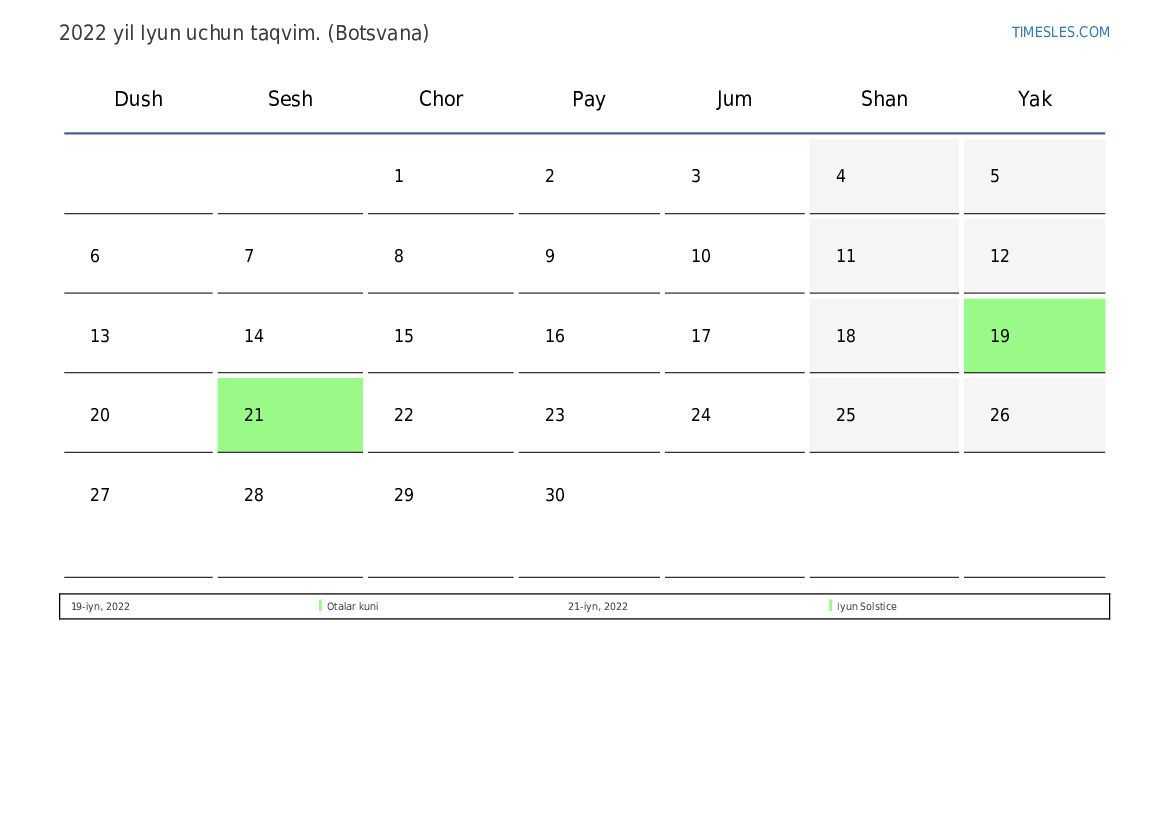Select June 15 on the calendar
Screen dimensions: 1169x827
coord(440,336)
